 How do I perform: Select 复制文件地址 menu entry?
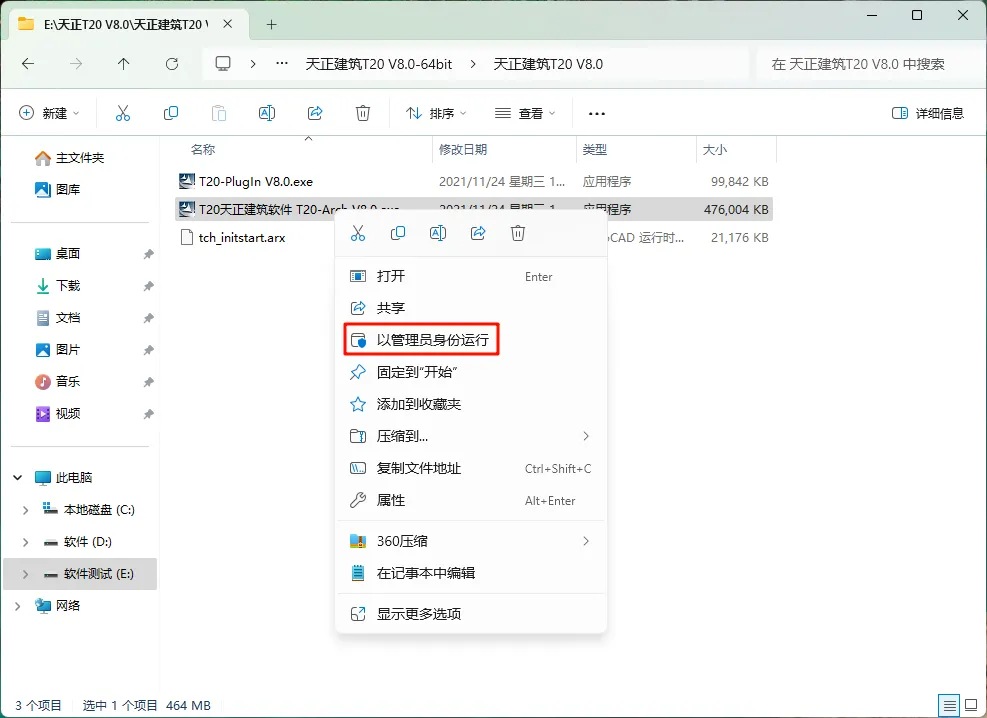(x=471, y=468)
